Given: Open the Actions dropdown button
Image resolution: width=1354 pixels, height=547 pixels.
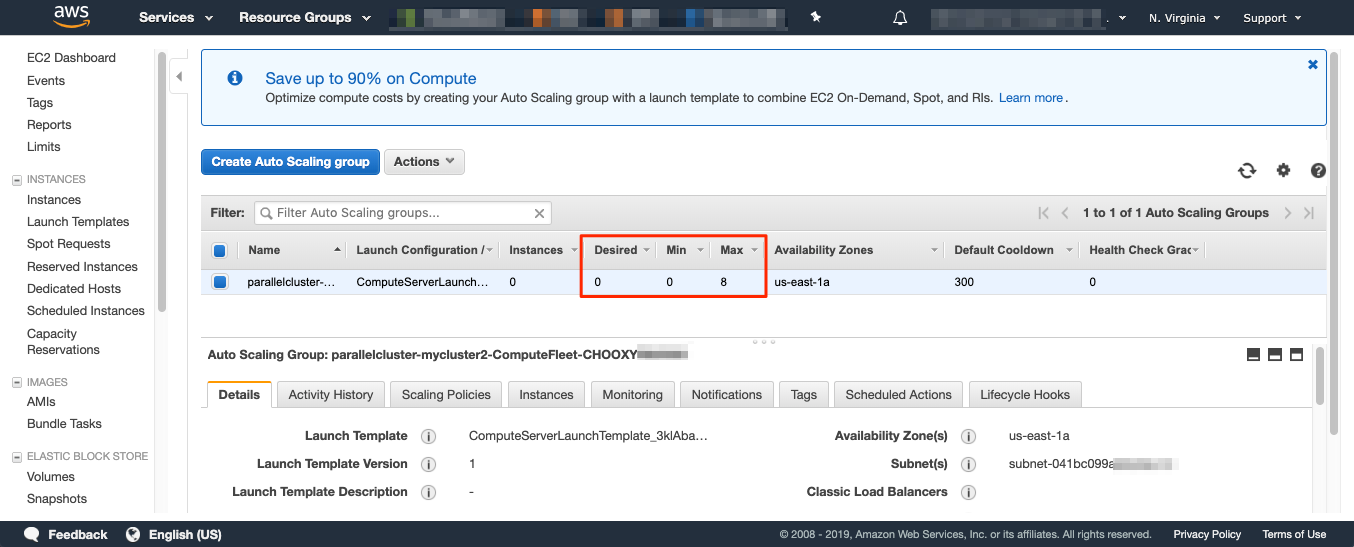Looking at the screenshot, I should point(424,162).
